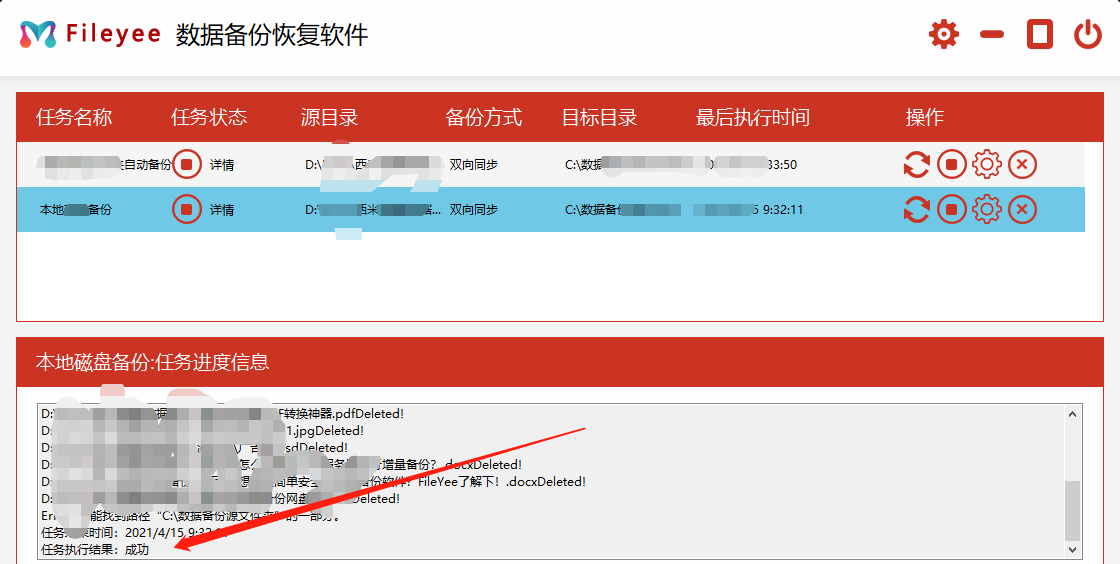Open settings gear in title bar
Viewport: 1120px width, 564px height.
tap(943, 35)
